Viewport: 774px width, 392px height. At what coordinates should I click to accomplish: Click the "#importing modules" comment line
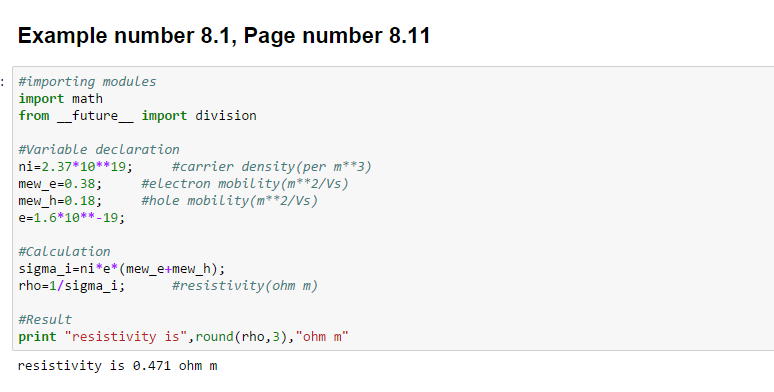[87, 81]
